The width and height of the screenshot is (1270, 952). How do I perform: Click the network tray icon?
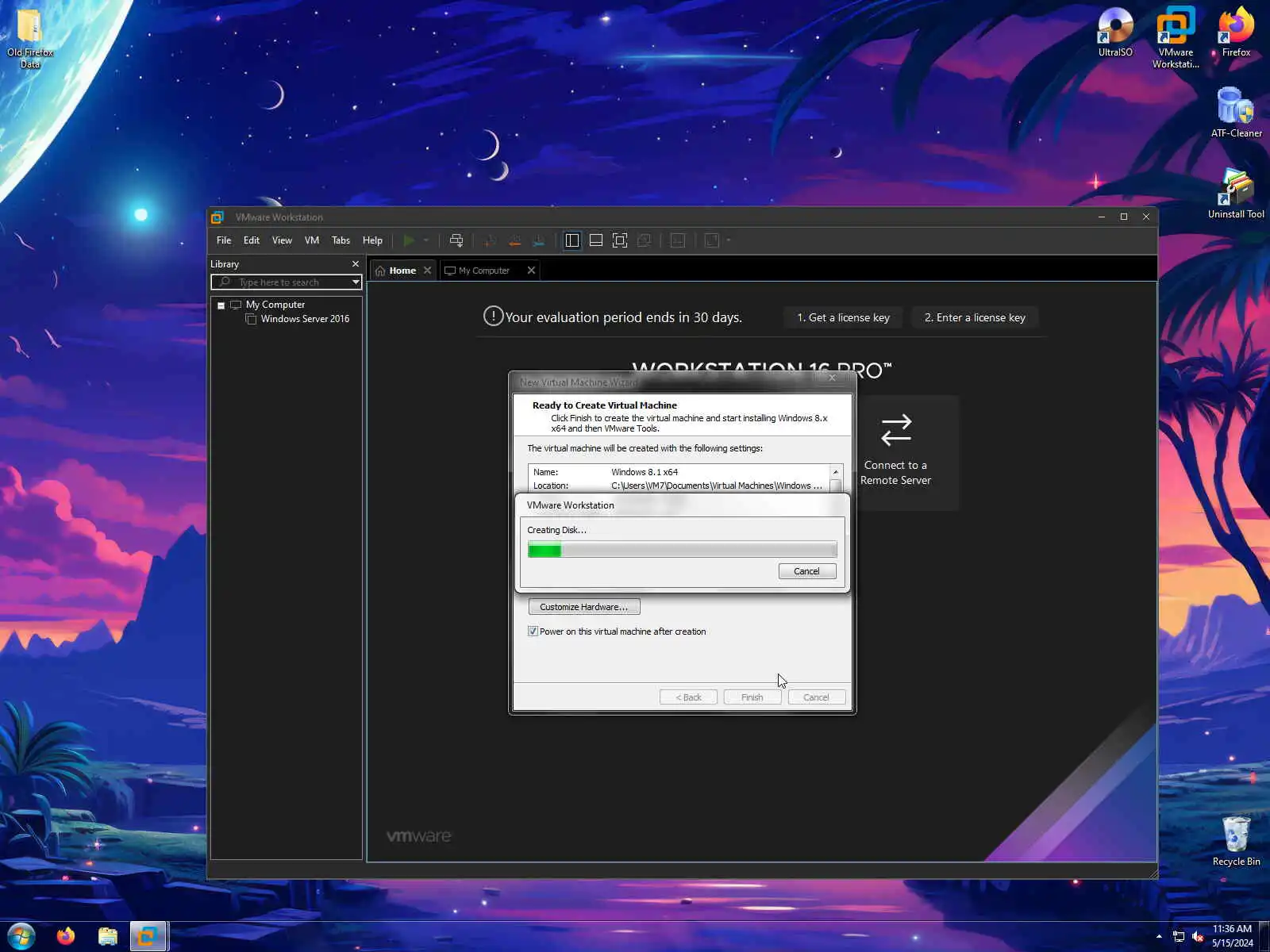click(x=1179, y=936)
